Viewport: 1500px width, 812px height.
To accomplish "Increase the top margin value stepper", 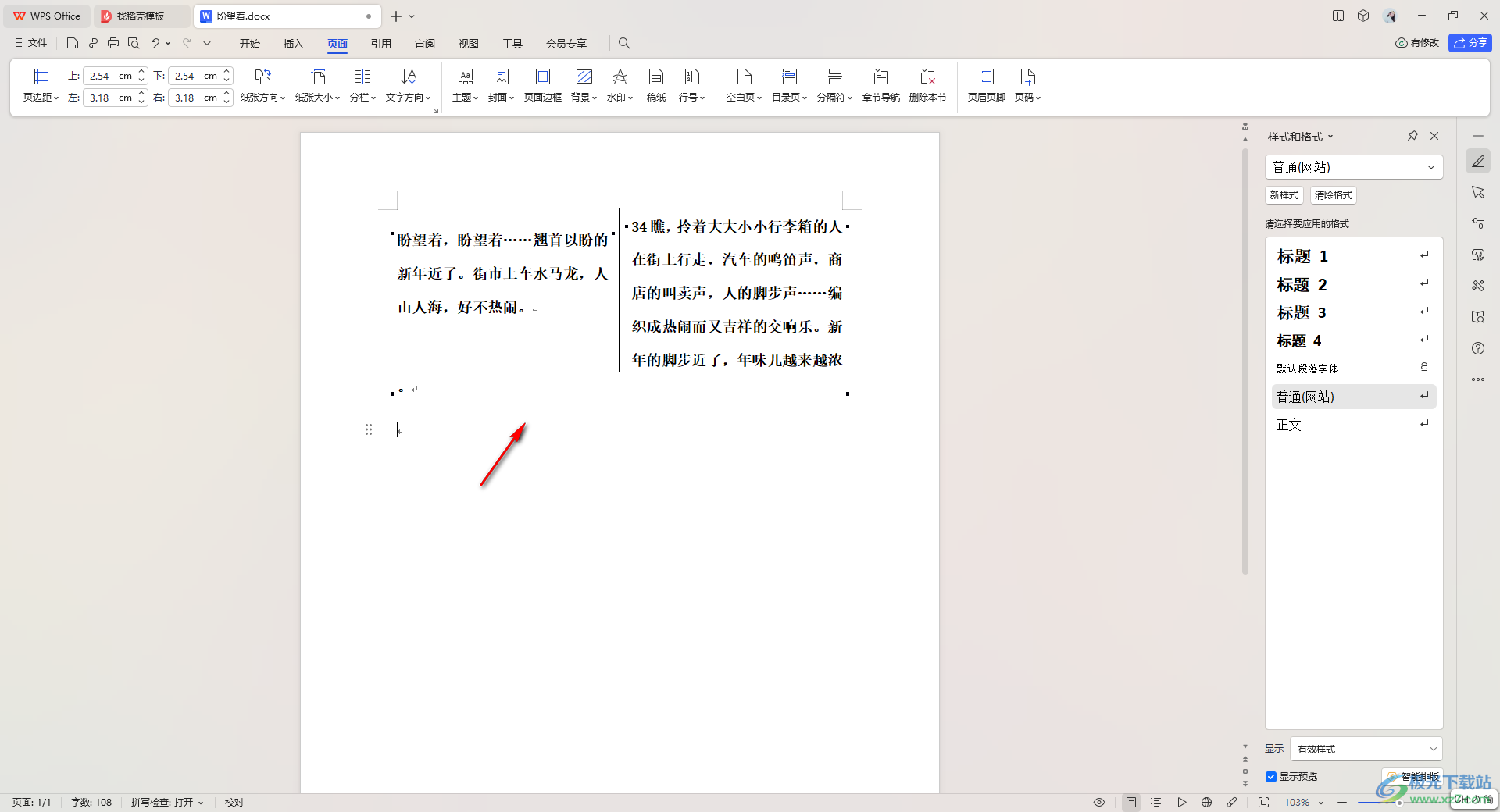I will [x=141, y=71].
